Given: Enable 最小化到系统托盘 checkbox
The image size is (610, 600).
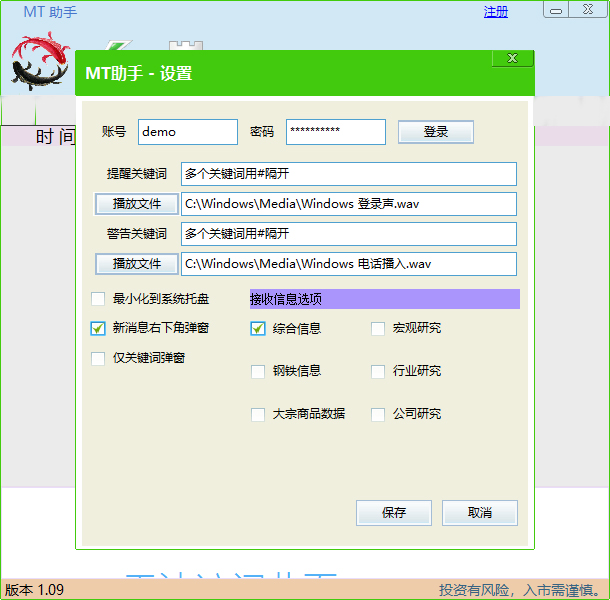Looking at the screenshot, I should pyautogui.click(x=98, y=298).
